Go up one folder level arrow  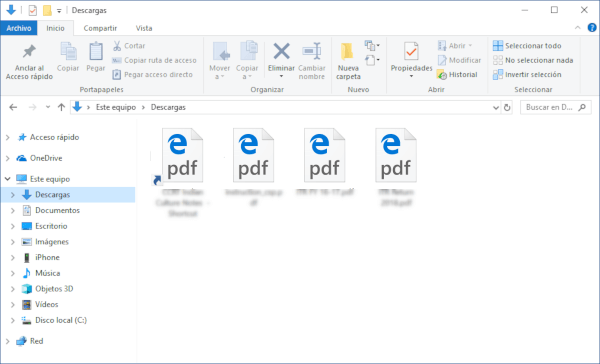pyautogui.click(x=61, y=107)
